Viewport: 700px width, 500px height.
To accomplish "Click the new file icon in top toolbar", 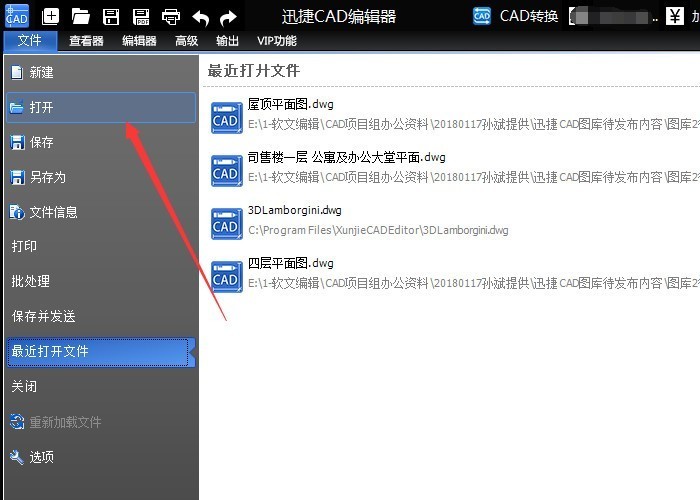I will (50, 17).
